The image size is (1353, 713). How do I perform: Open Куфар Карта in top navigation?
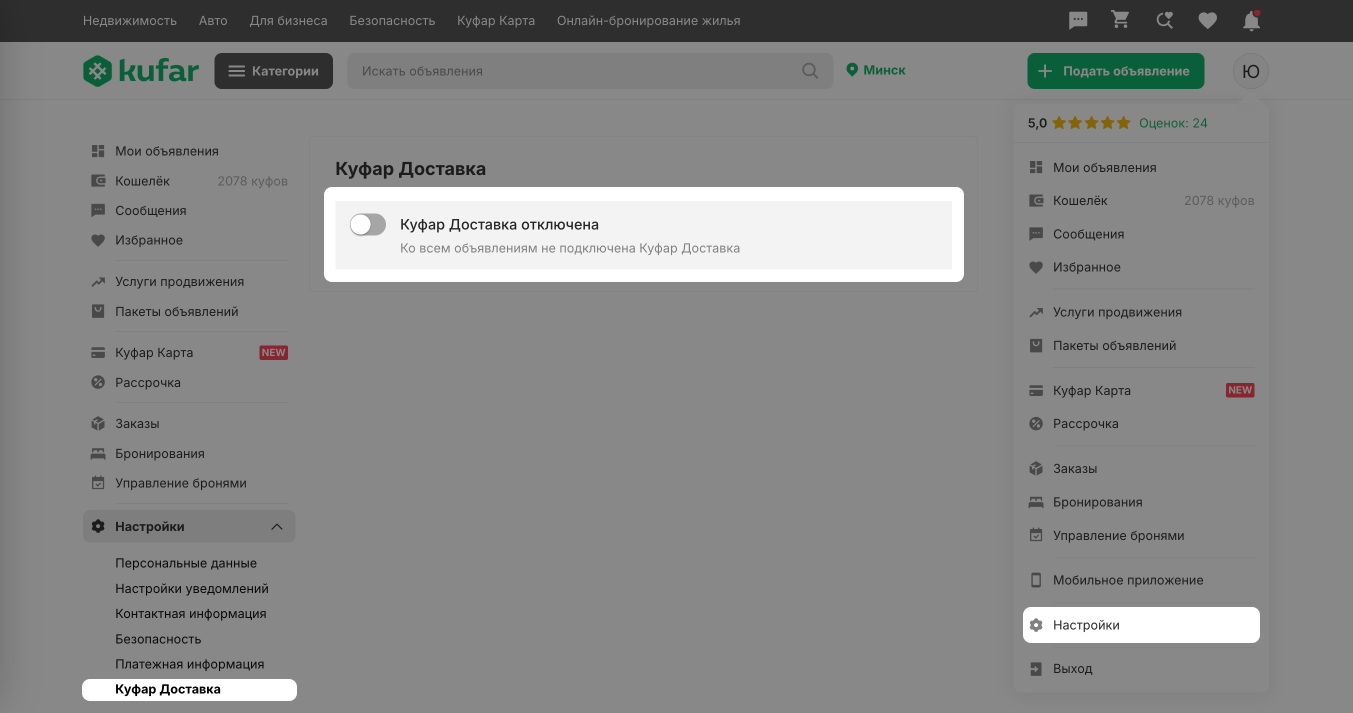[x=496, y=20]
